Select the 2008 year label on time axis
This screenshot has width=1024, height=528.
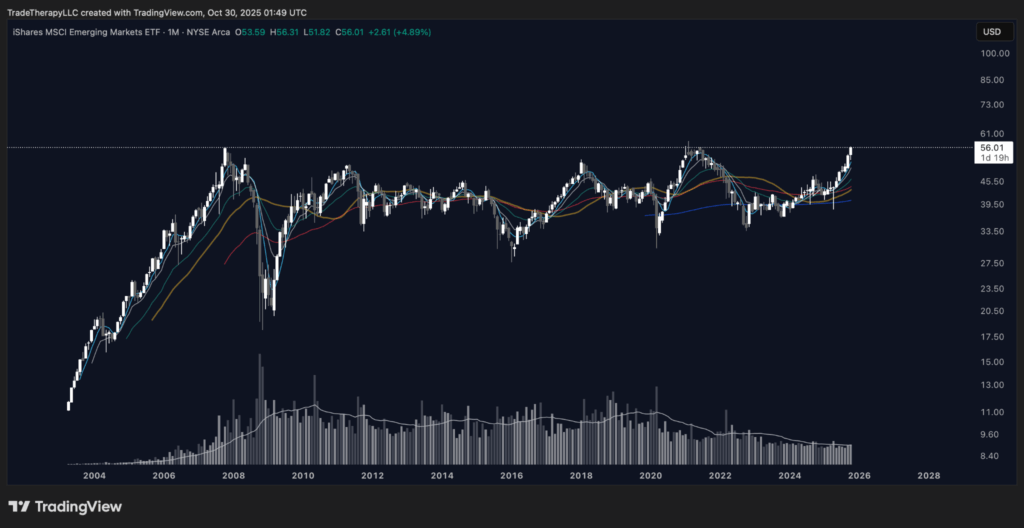tap(233, 476)
